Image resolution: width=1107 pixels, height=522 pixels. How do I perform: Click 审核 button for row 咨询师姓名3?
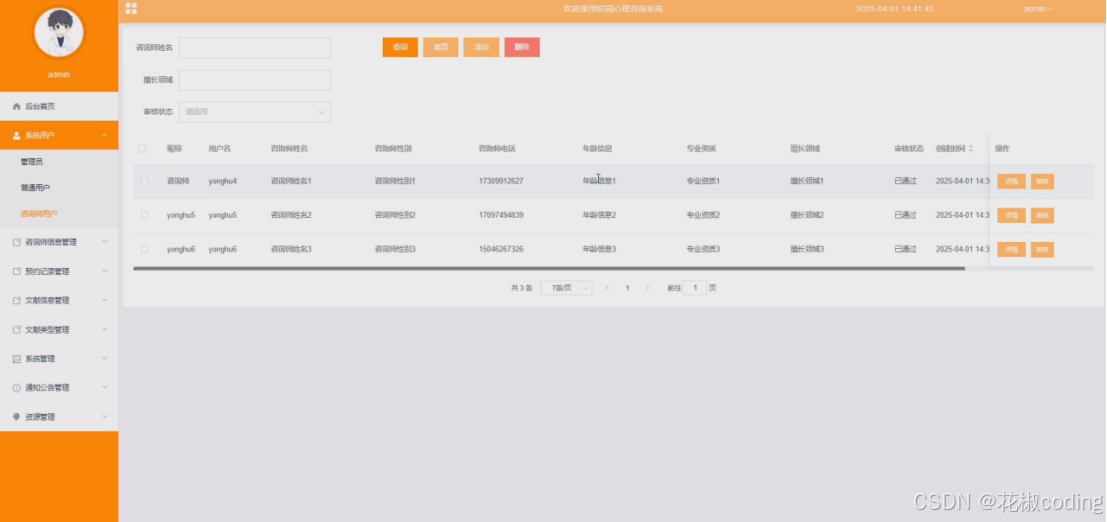click(1042, 249)
